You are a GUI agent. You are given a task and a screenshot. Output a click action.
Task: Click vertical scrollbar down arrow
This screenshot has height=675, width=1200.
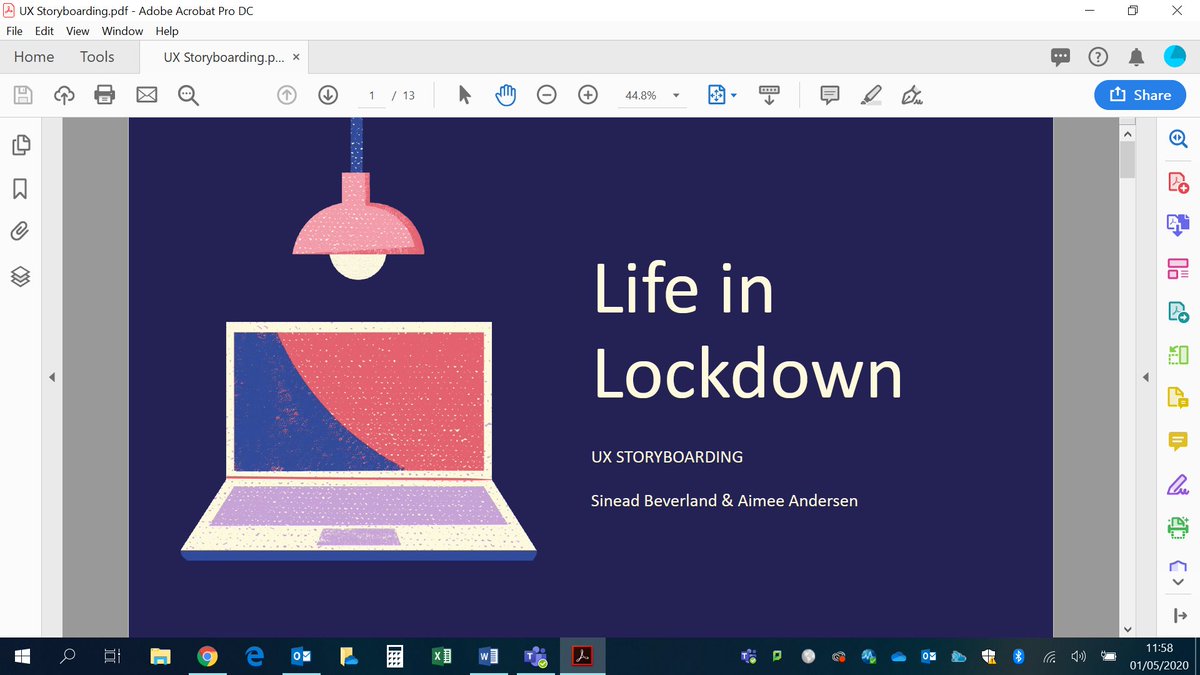(x=1128, y=629)
